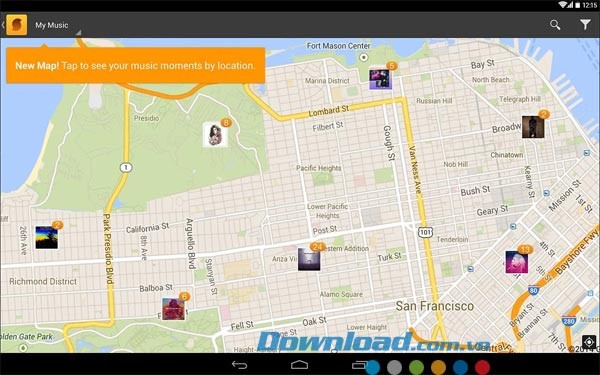Tap the Interstate 80 shield
600x375 pixels.
(x=534, y=290)
